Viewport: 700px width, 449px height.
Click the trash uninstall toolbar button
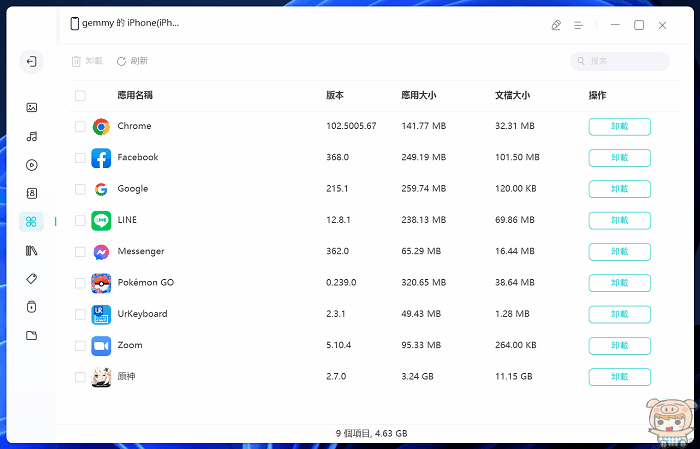[88, 61]
